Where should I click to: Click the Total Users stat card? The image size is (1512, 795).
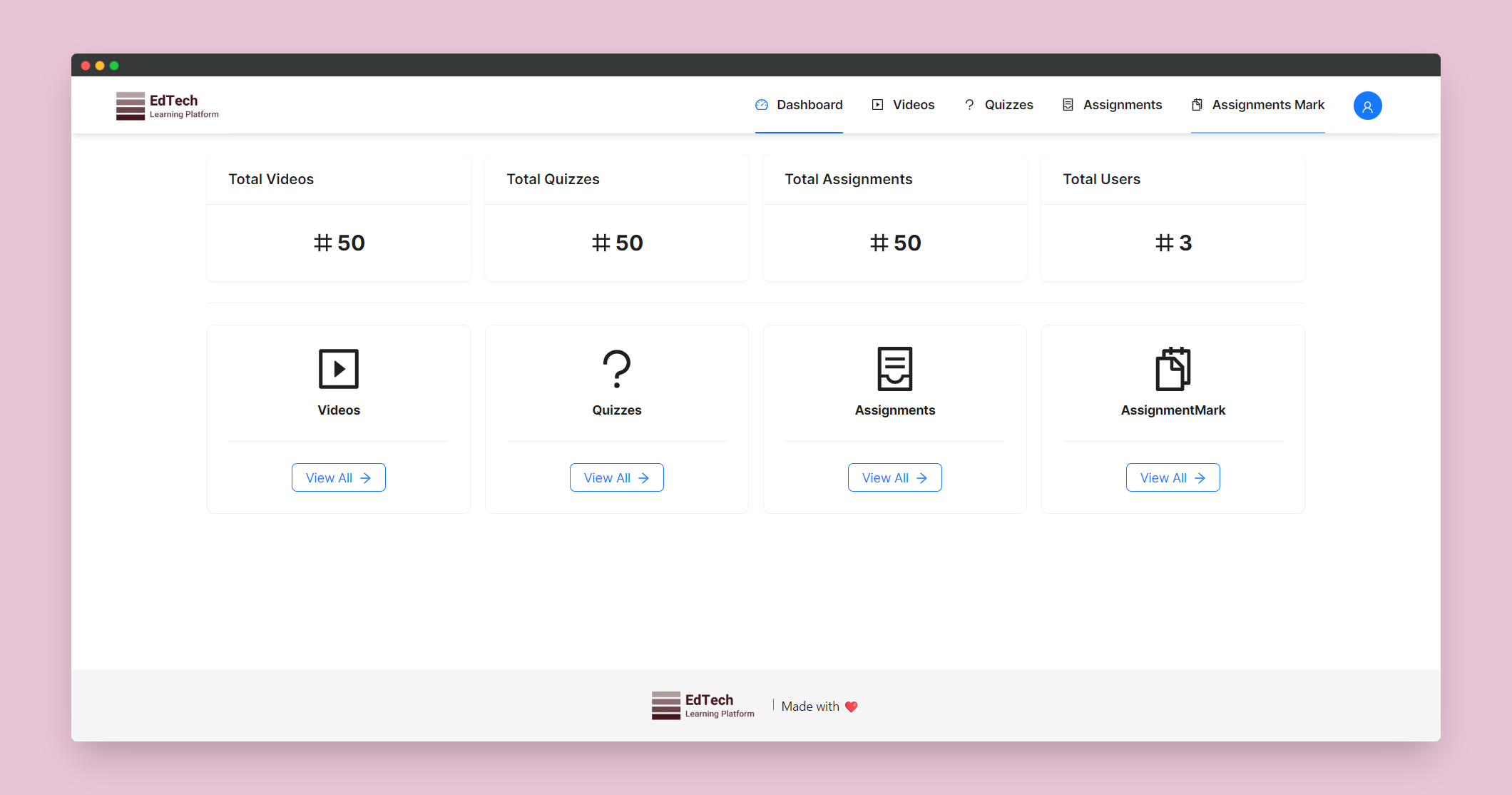point(1173,218)
